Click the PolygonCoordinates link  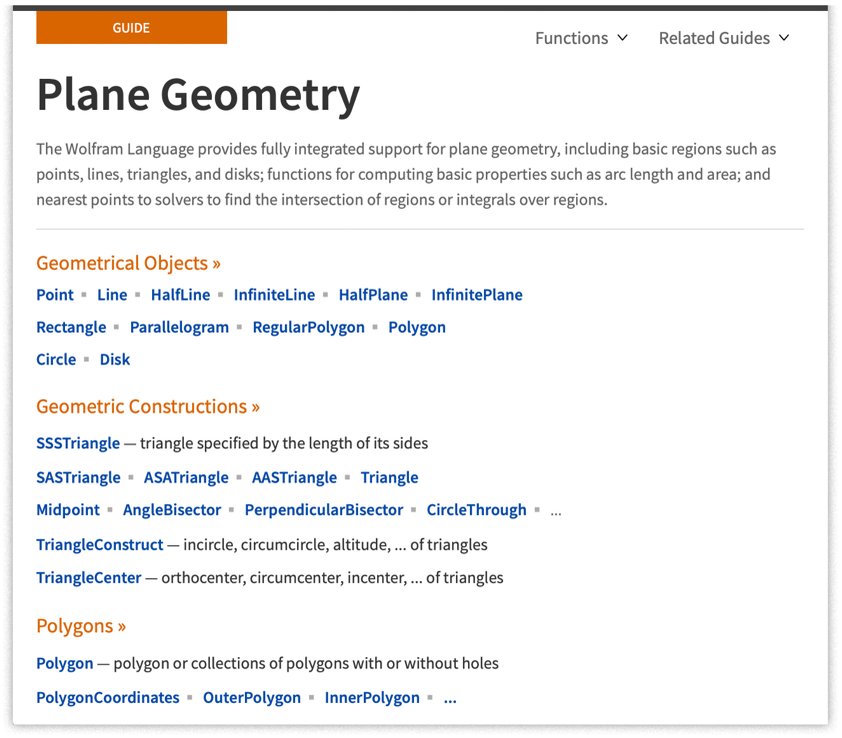(x=108, y=698)
